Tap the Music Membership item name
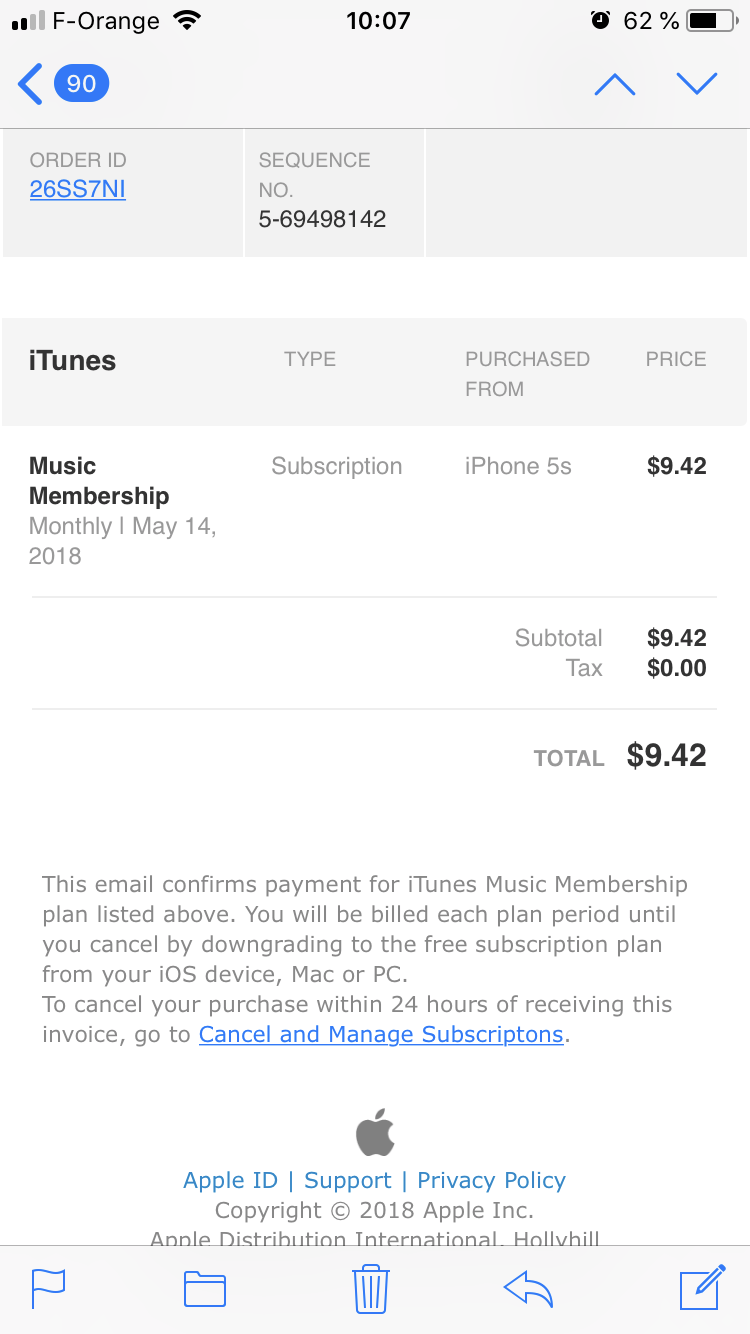 [x=99, y=481]
